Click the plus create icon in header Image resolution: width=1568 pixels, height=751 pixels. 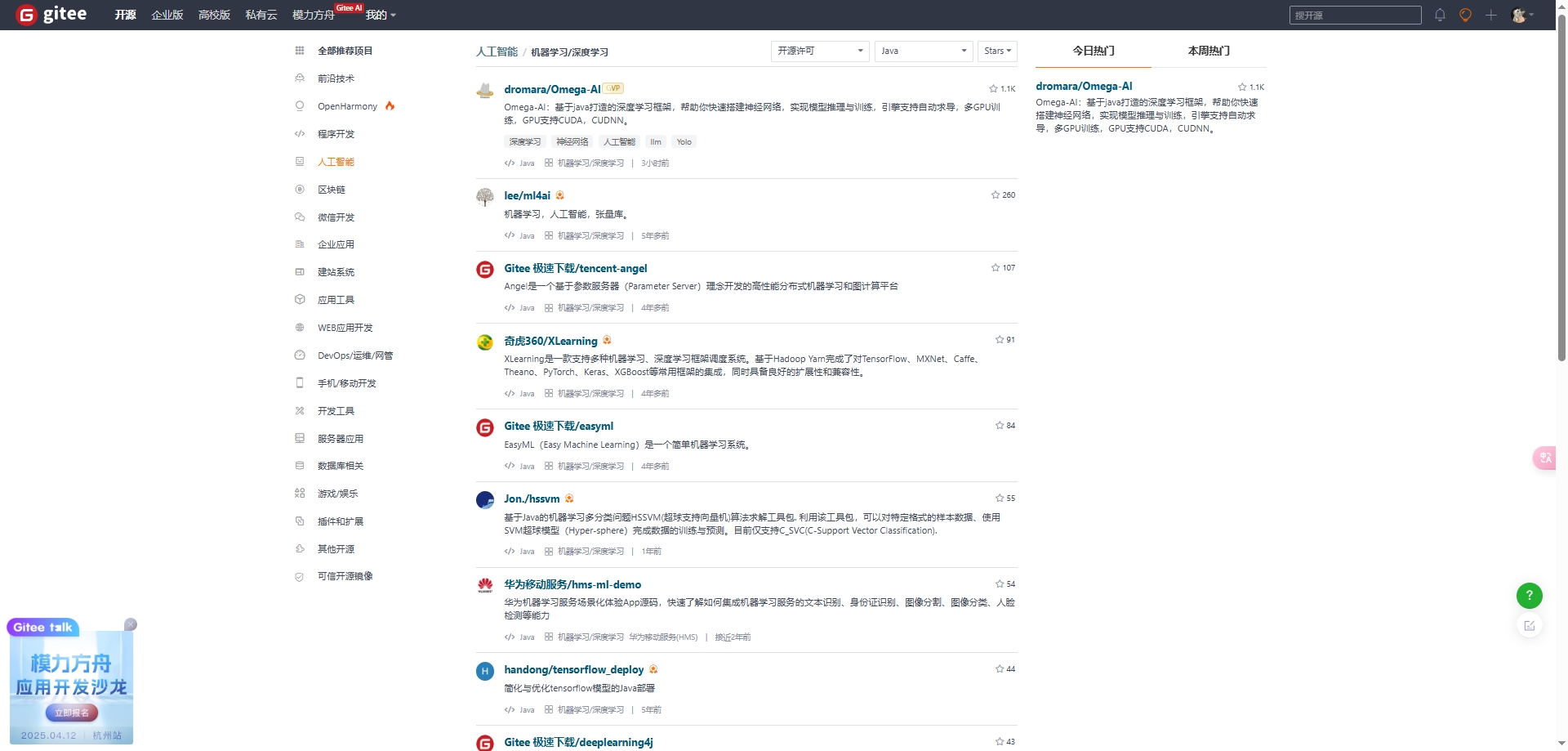point(1490,15)
